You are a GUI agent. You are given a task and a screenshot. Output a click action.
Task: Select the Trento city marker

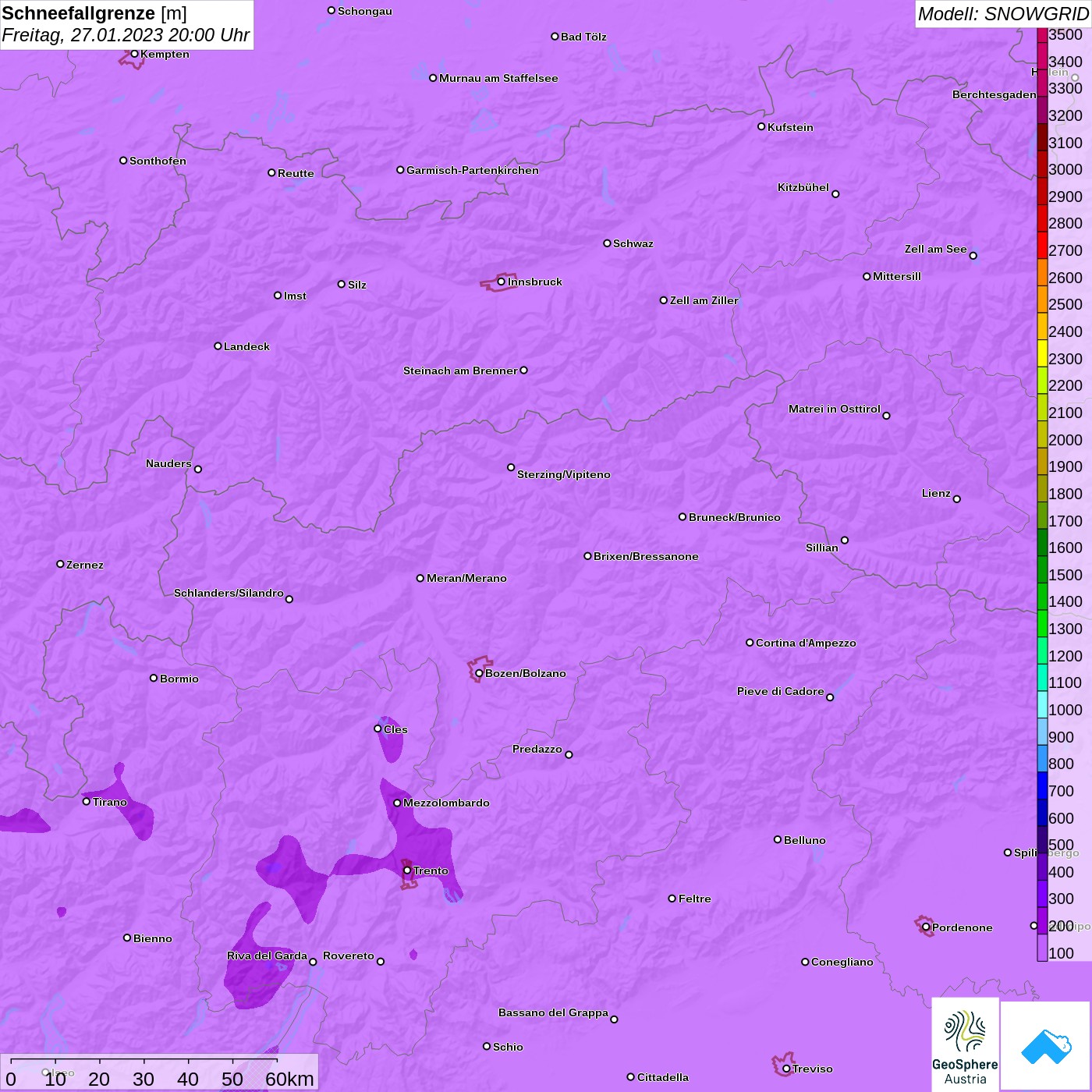click(x=407, y=870)
